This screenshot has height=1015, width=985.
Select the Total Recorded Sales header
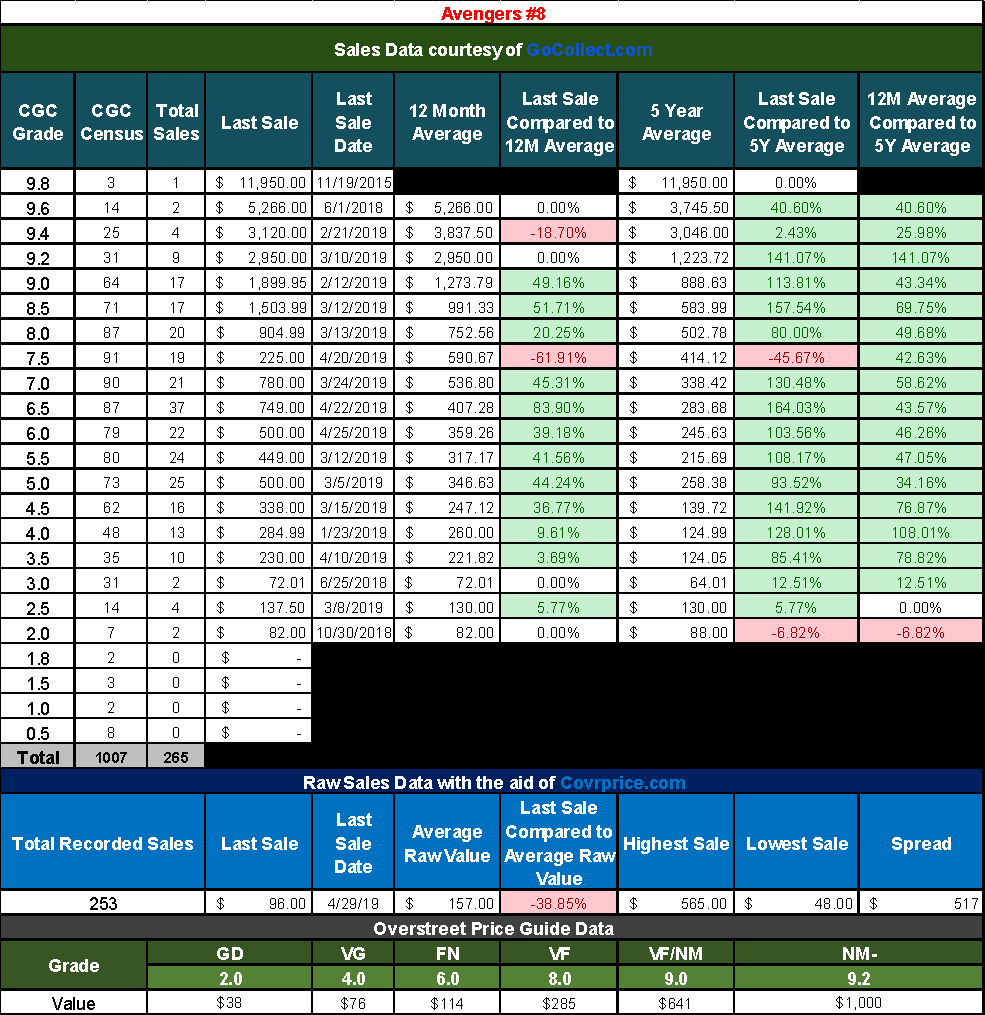[103, 843]
